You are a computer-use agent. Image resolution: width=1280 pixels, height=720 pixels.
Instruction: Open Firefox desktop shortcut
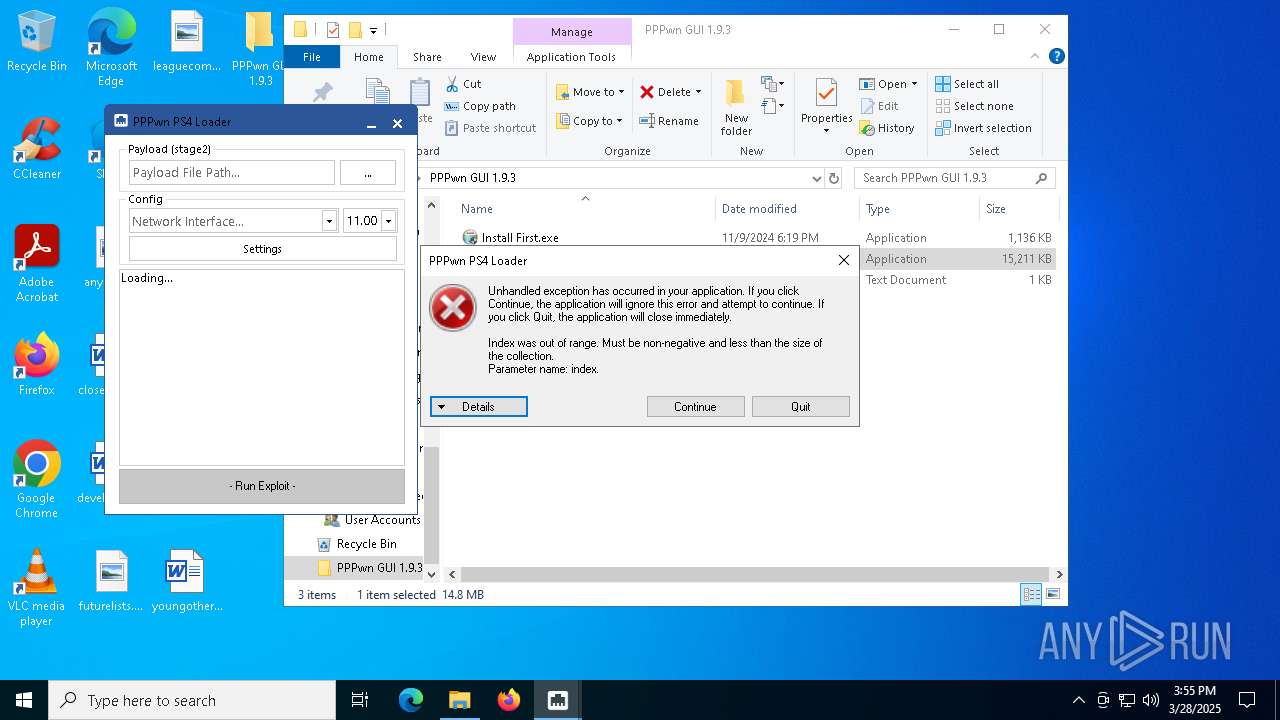37,366
